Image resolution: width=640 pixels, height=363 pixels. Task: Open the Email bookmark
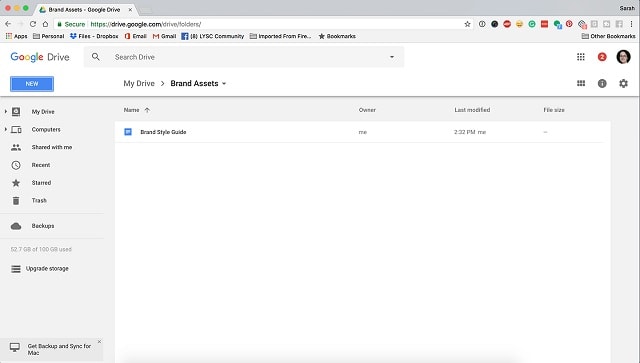[136, 36]
